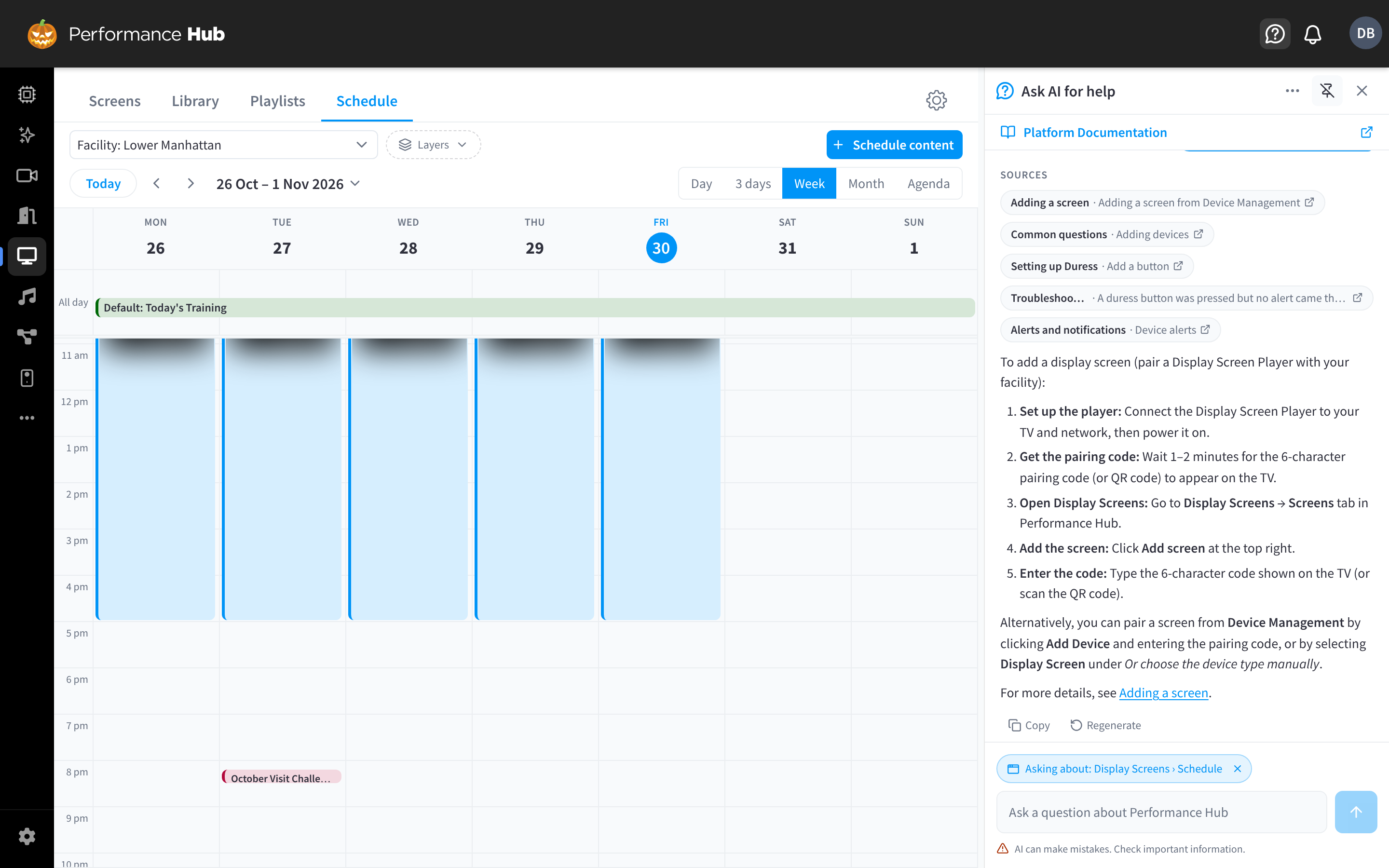Unpin the Ask AI panel

(1327, 91)
